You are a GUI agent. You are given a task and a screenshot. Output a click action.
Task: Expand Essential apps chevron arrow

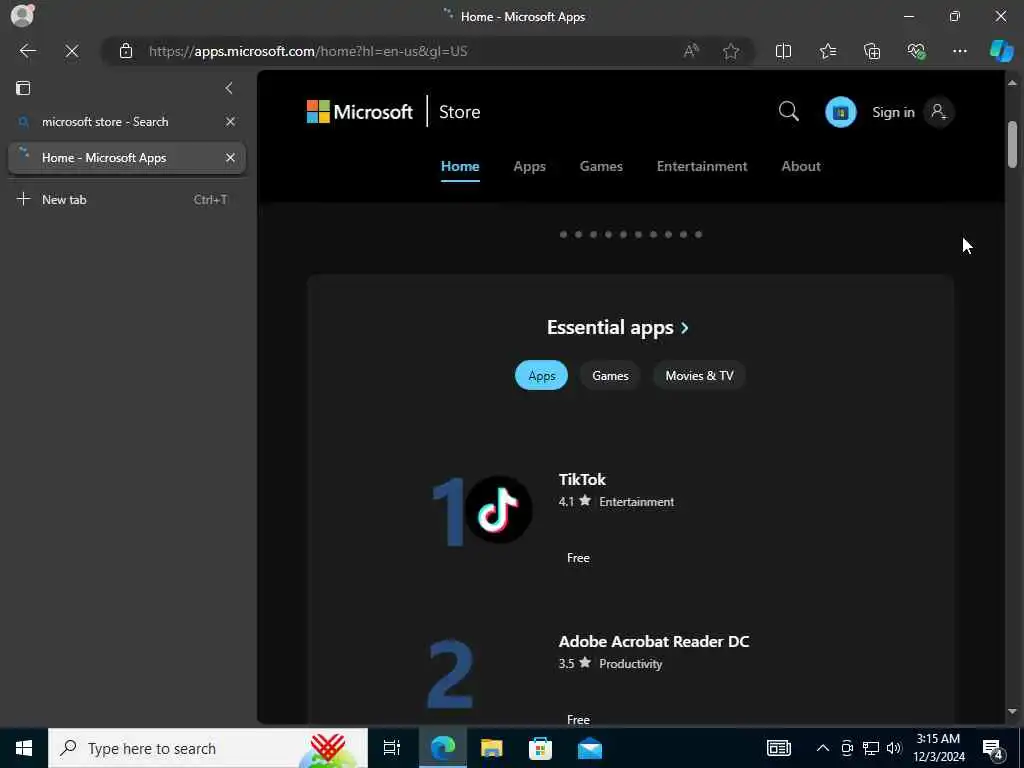click(684, 327)
